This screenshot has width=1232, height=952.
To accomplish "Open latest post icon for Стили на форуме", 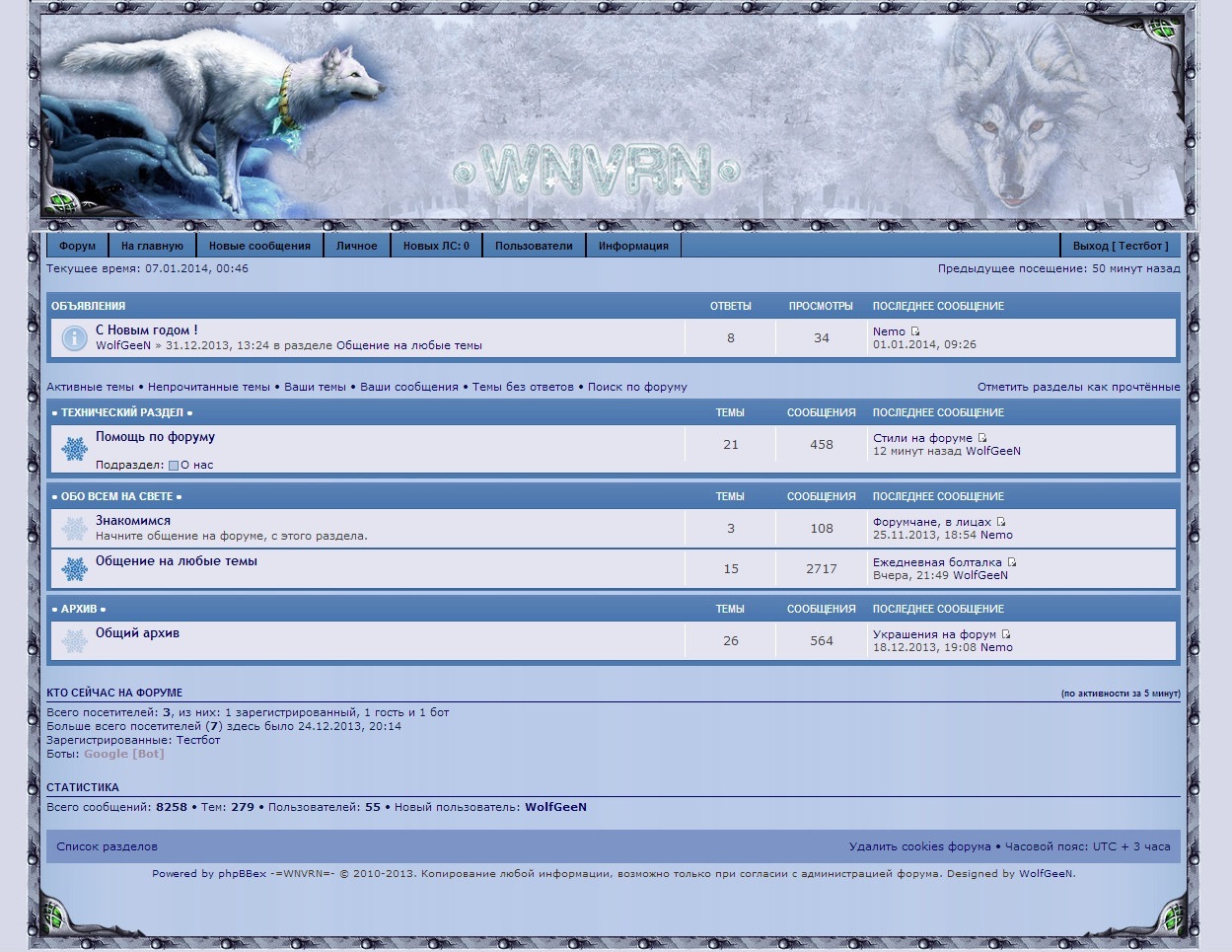I will [982, 438].
